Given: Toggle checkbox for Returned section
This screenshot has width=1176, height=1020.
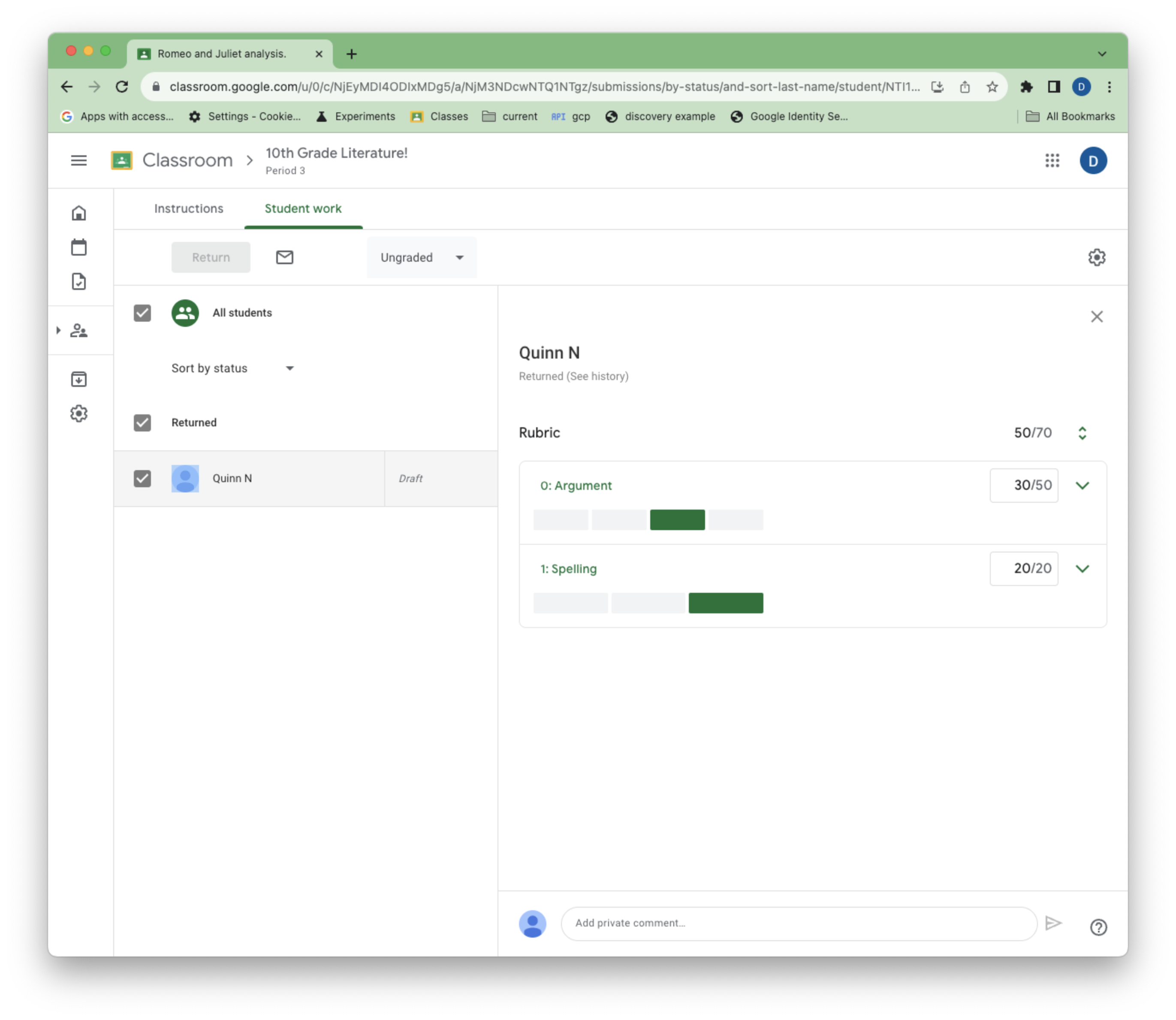Looking at the screenshot, I should pyautogui.click(x=142, y=421).
